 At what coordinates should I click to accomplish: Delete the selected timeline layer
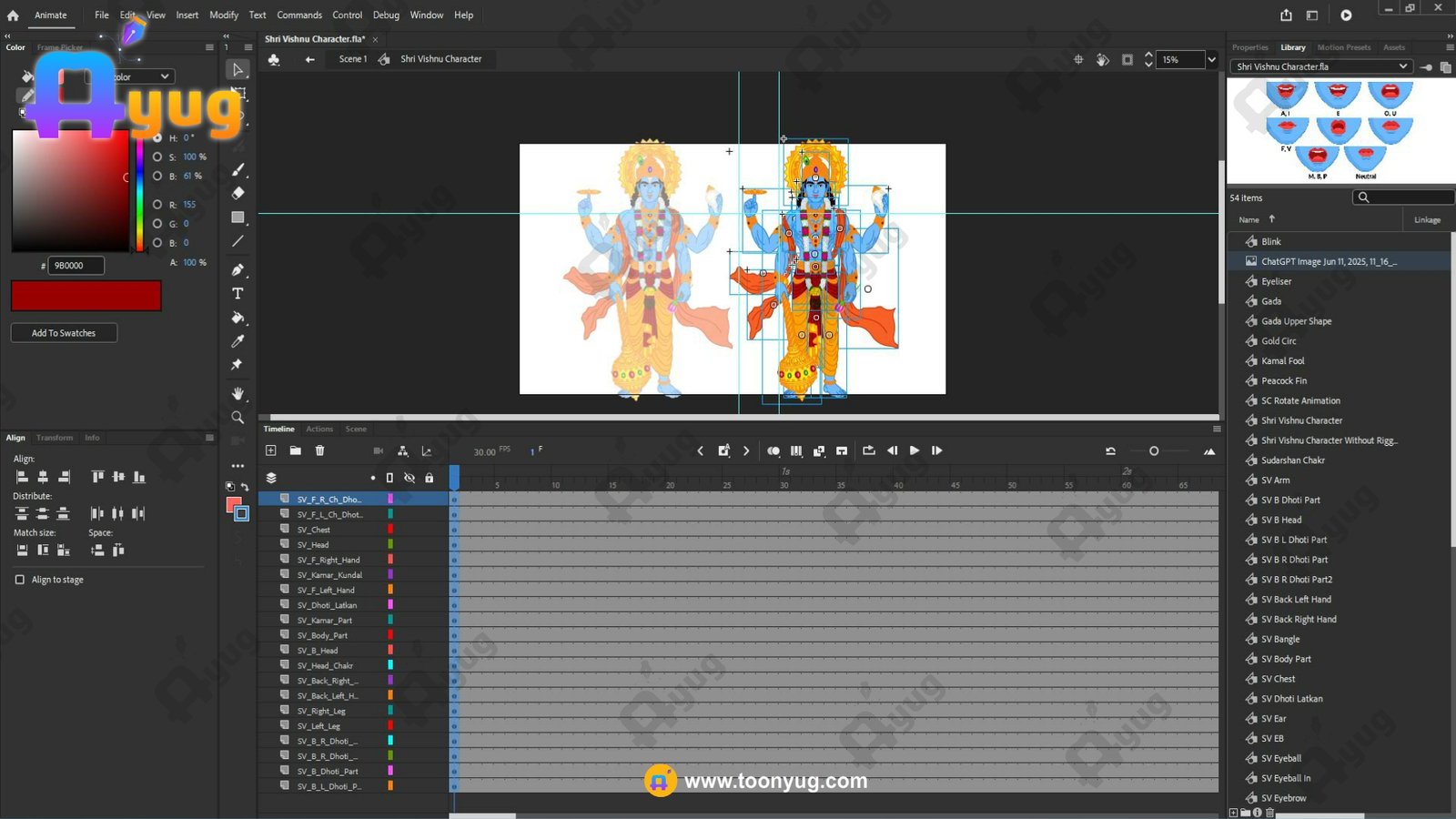tap(319, 450)
